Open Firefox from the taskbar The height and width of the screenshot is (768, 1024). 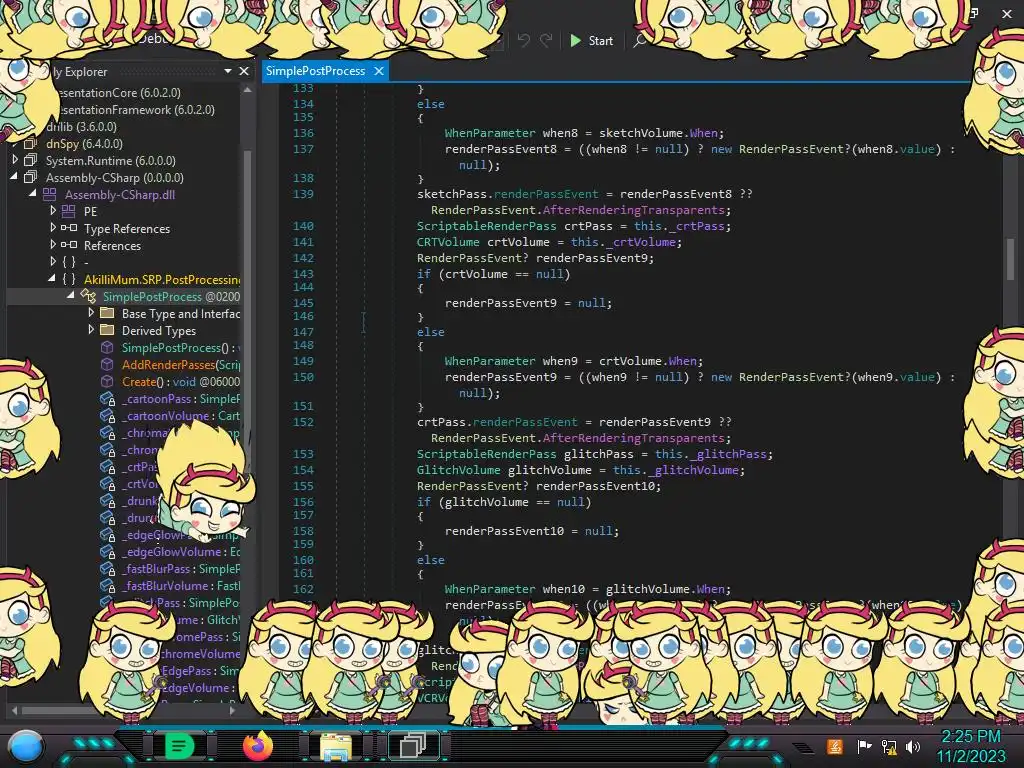[x=258, y=746]
